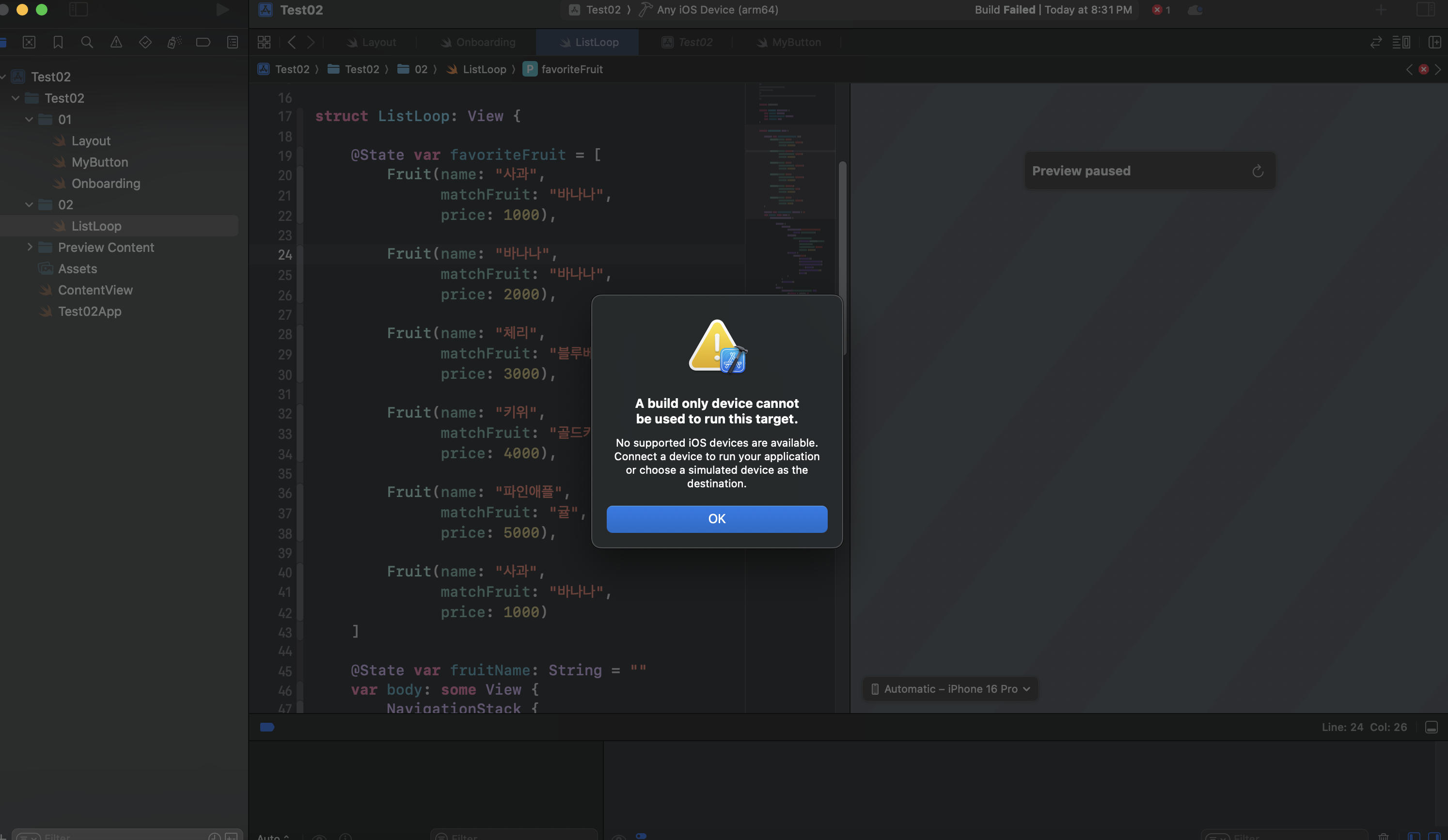Switch to the Onboarding tab
Image resolution: width=1448 pixels, height=840 pixels.
(485, 42)
